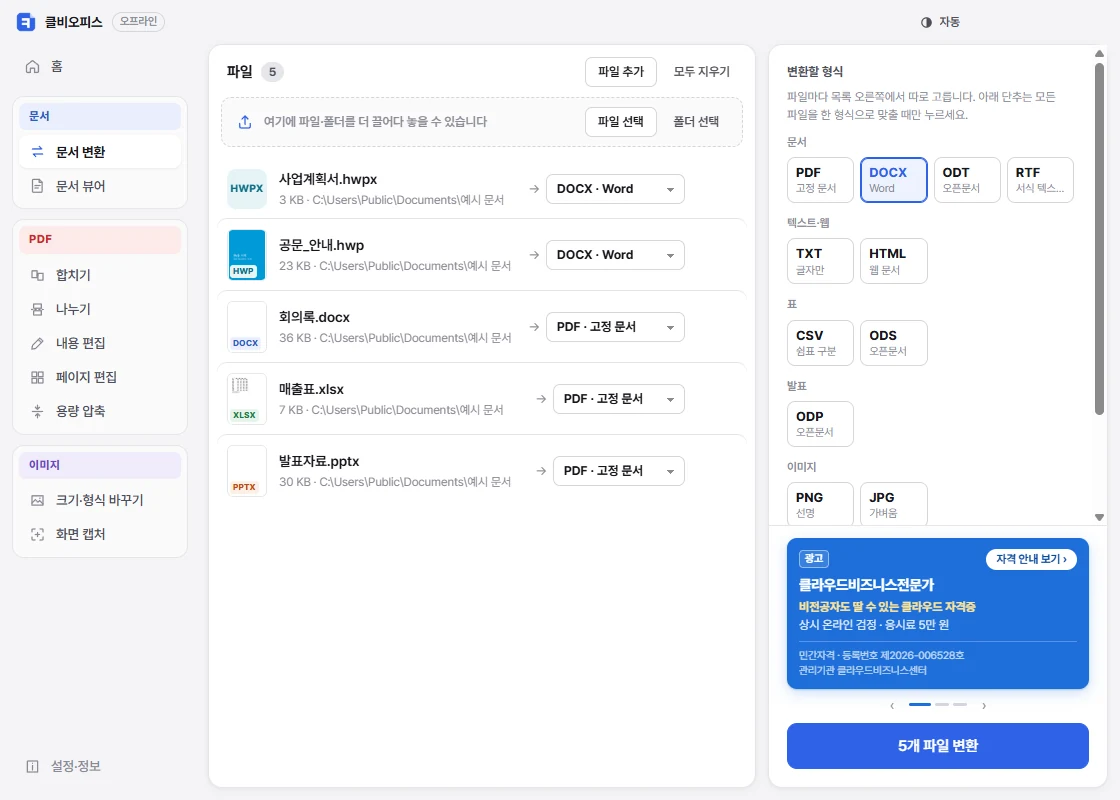Open PDF 나누기 tool

click(99, 309)
